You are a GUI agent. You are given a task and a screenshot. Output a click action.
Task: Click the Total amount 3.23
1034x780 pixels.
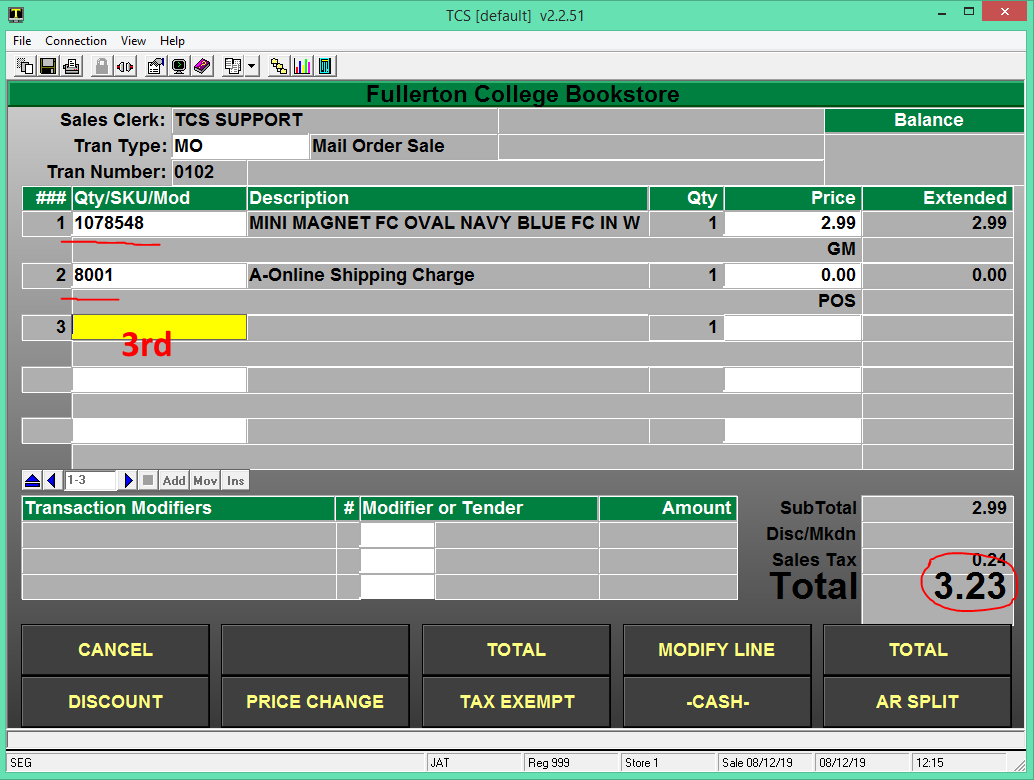[x=969, y=586]
